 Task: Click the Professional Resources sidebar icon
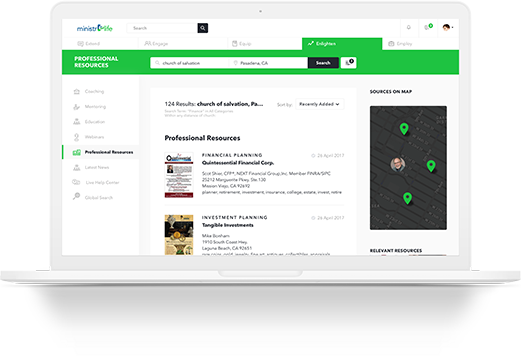click(77, 152)
